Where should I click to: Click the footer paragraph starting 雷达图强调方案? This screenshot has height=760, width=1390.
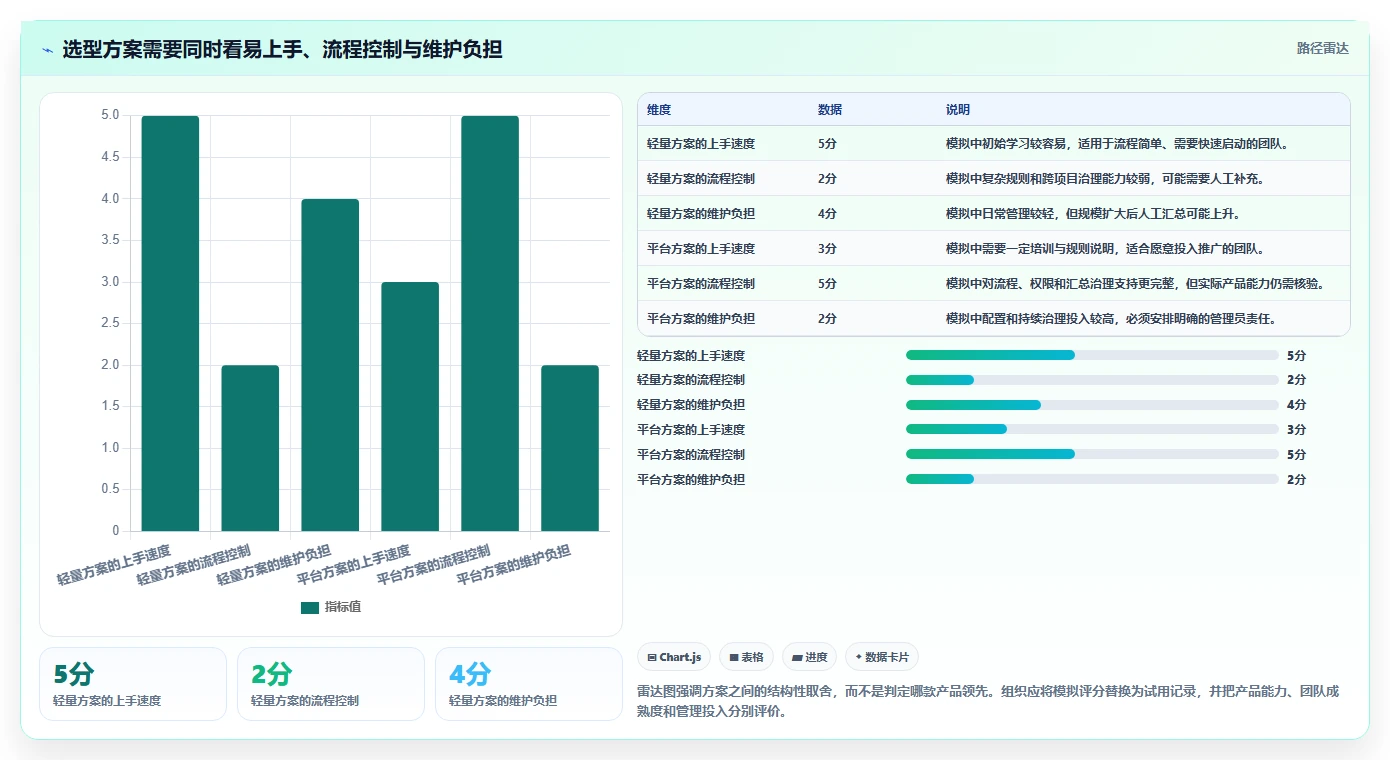click(988, 702)
